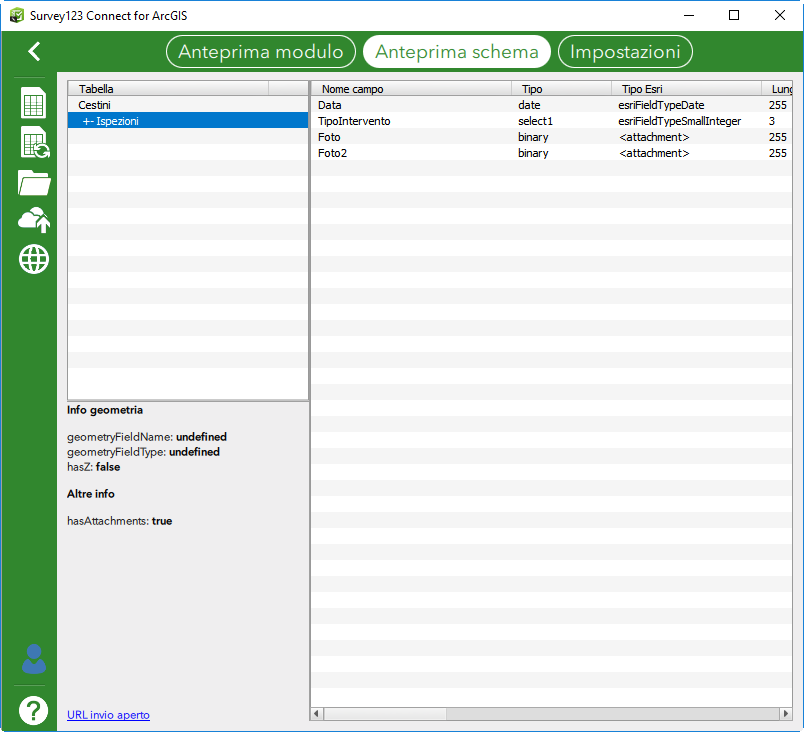The width and height of the screenshot is (804, 732).
Task: Click the Nome campo column header
Action: point(411,89)
